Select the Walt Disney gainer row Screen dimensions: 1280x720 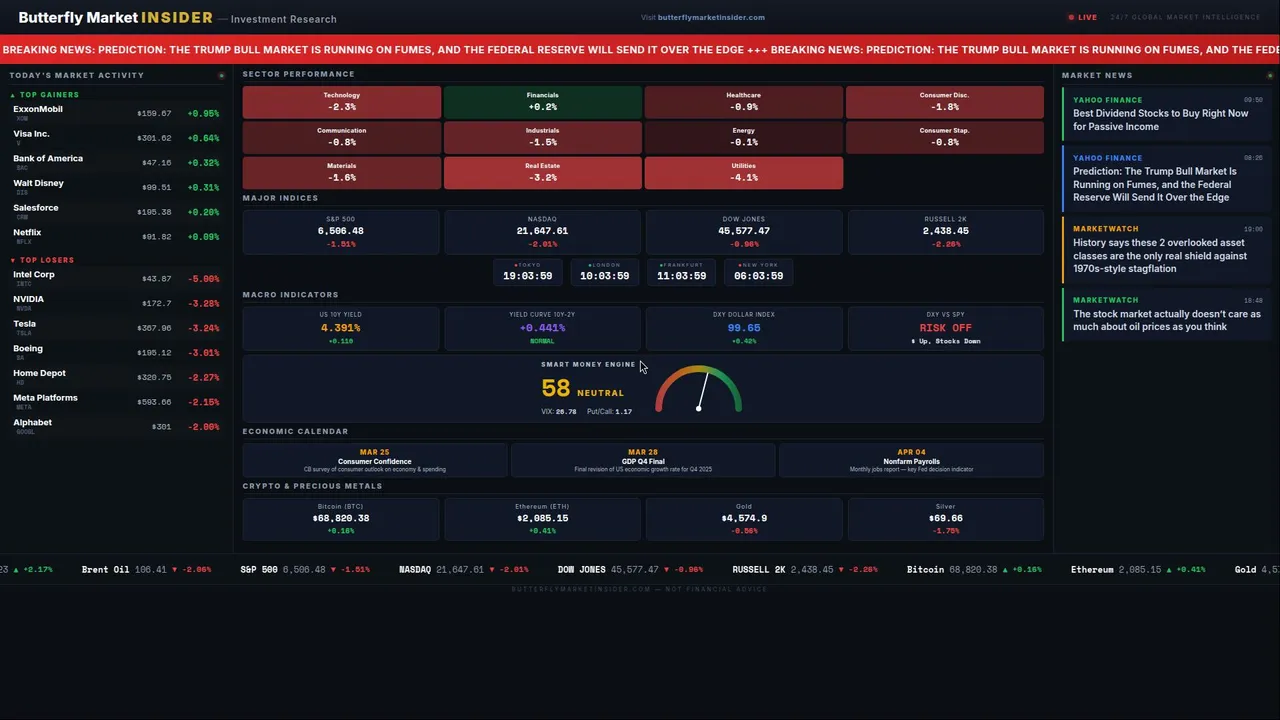(x=116, y=187)
